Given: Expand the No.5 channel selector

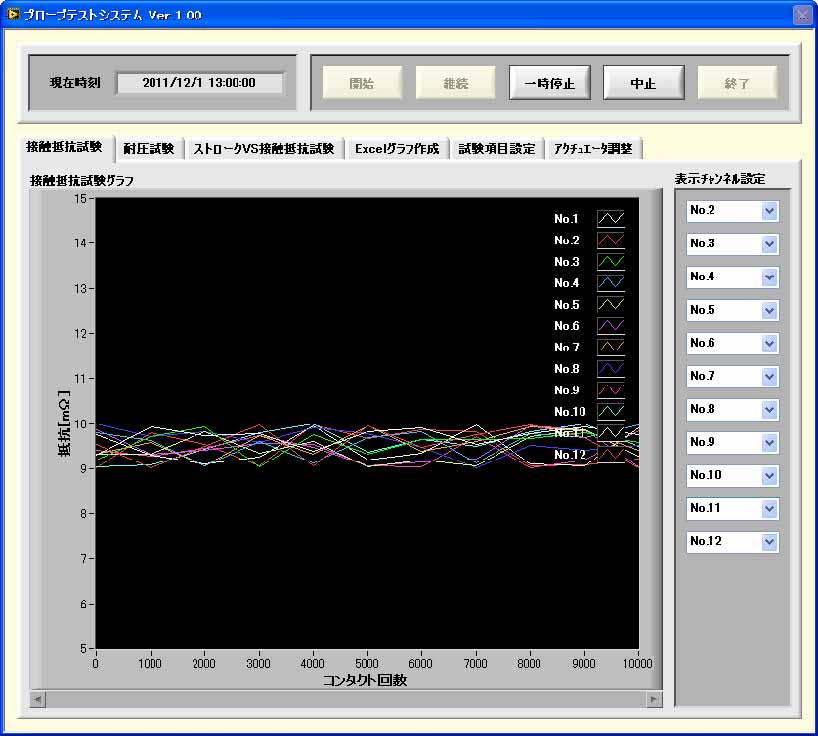Looking at the screenshot, I should point(769,311).
